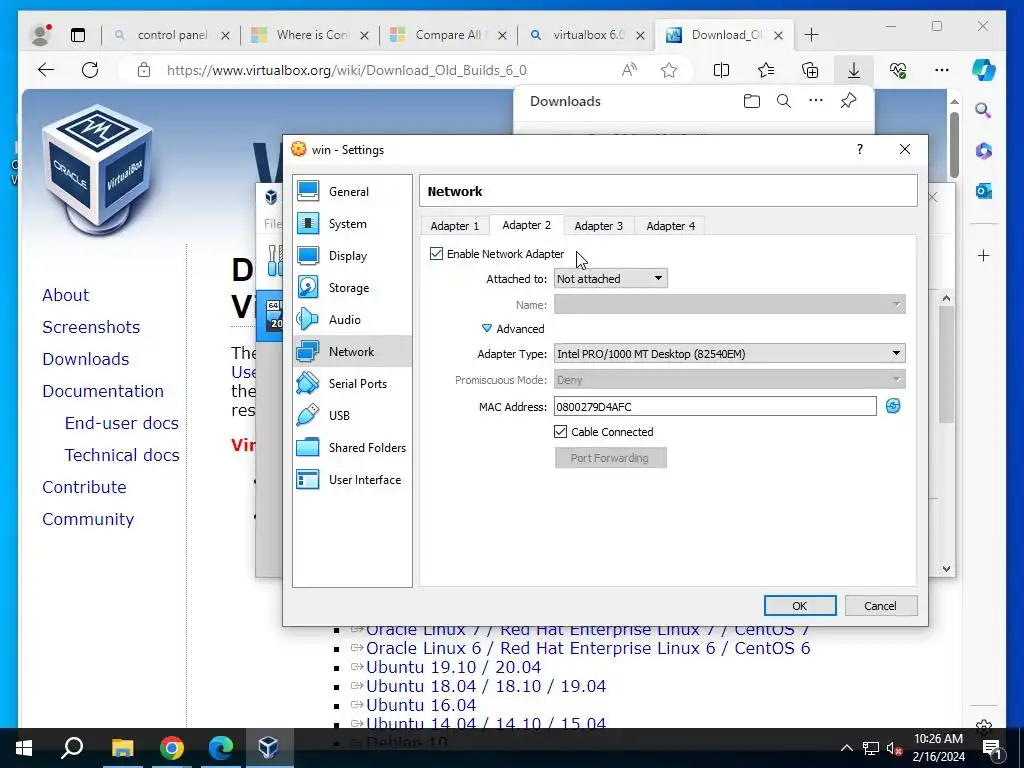Open Shared Folders settings category

pos(352,447)
